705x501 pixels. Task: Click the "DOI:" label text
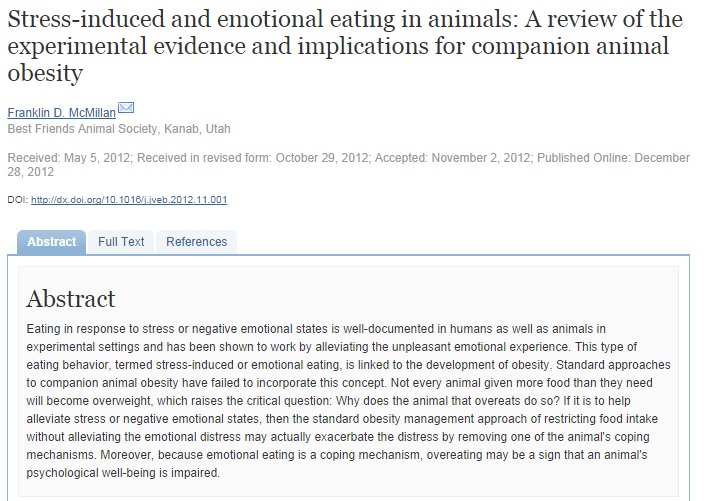pyautogui.click(x=17, y=200)
